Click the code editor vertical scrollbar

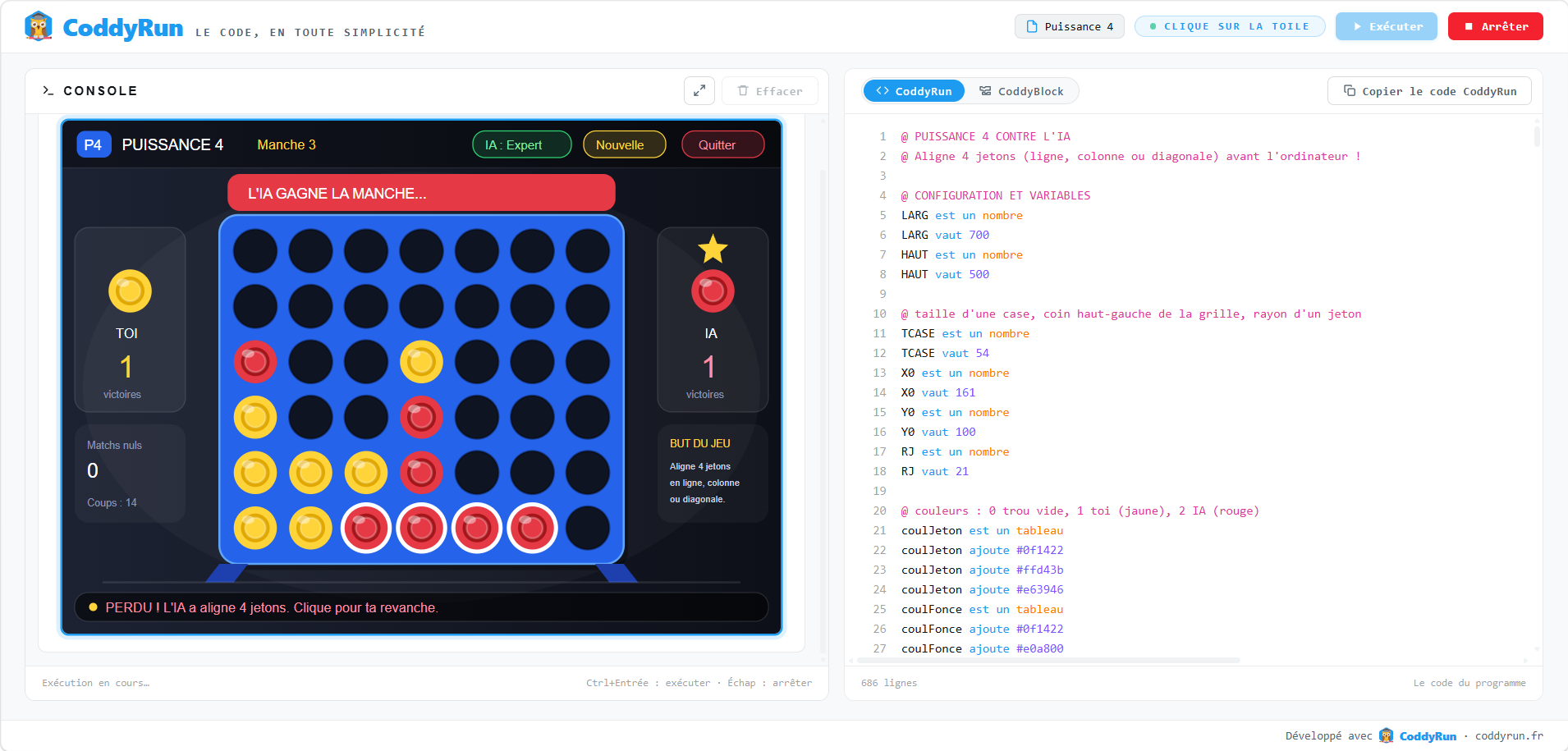pos(1537,135)
